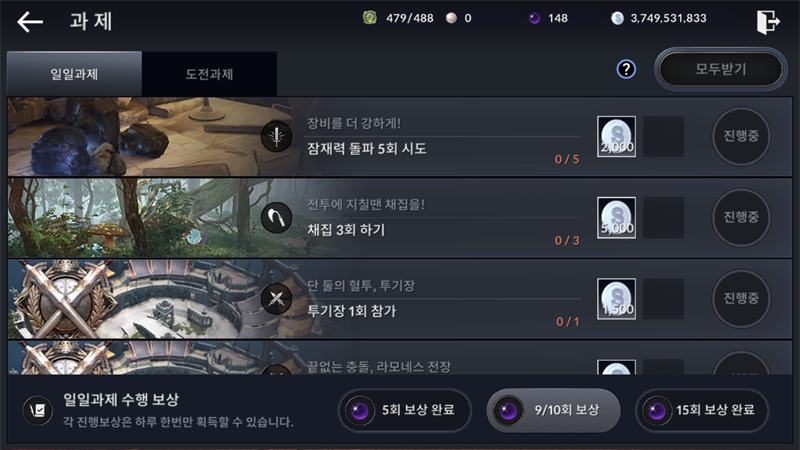Image resolution: width=800 pixels, height=450 pixels.
Task: Open the question mark help icon
Action: click(x=626, y=69)
